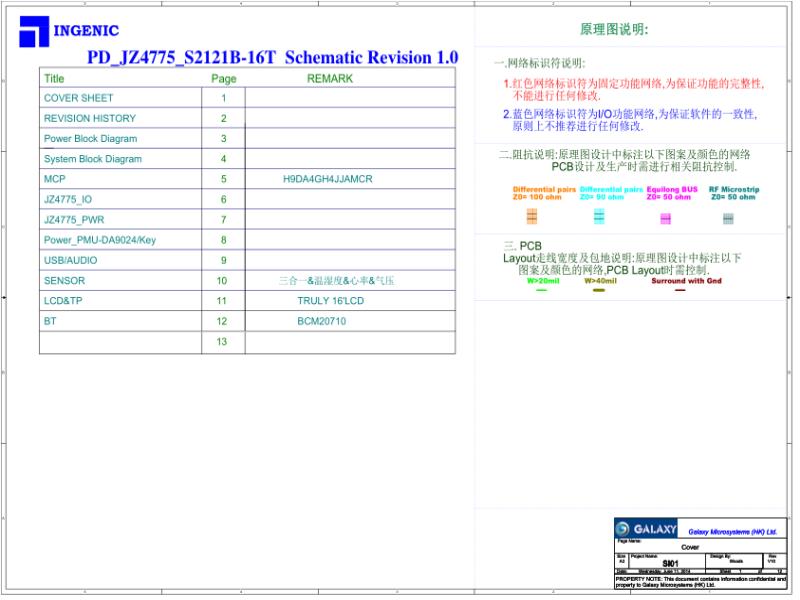Select the COVER SHEET row title
The image size is (800, 600).
78,98
